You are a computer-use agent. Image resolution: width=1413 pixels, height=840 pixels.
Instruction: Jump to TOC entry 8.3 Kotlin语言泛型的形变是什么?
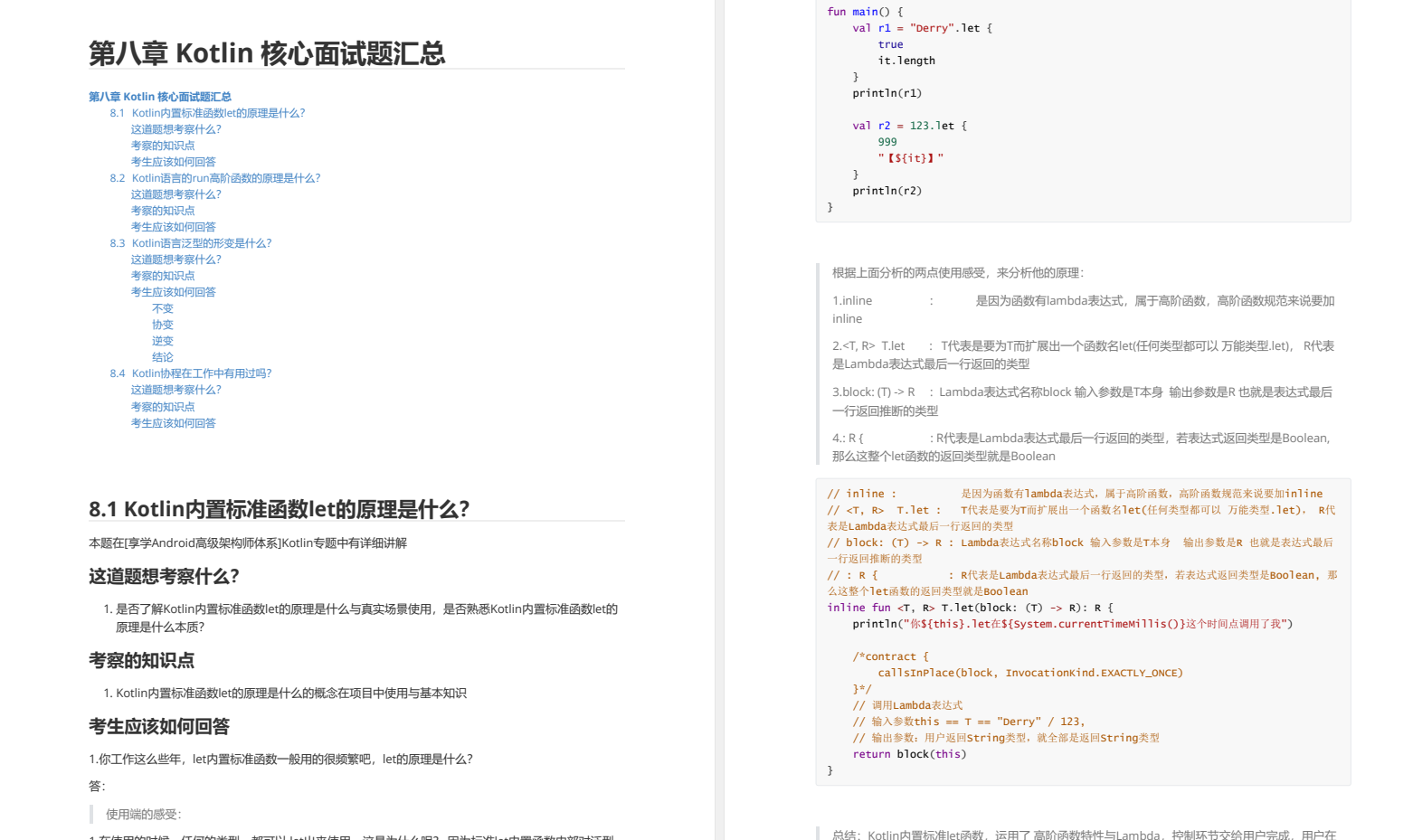click(191, 243)
